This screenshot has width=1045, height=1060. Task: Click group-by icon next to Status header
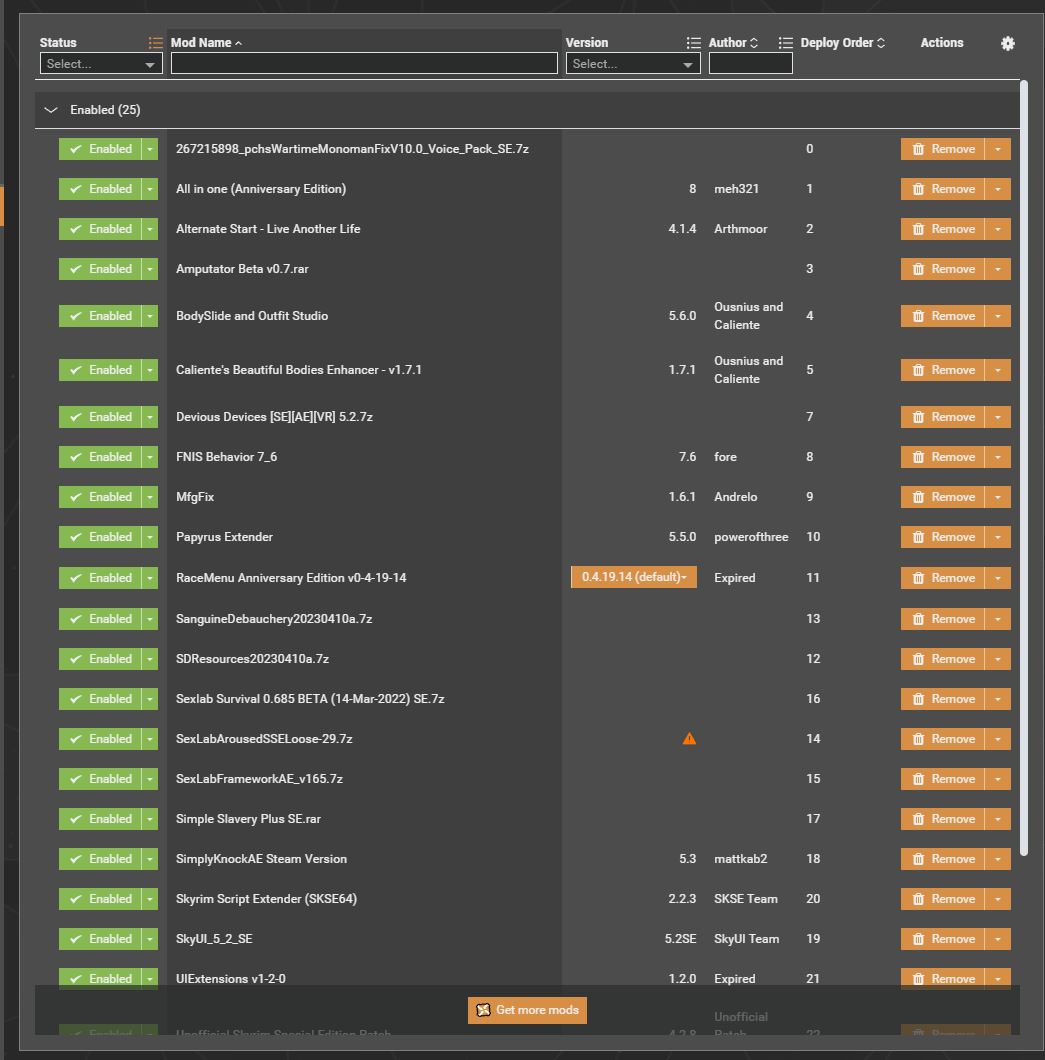pos(155,43)
